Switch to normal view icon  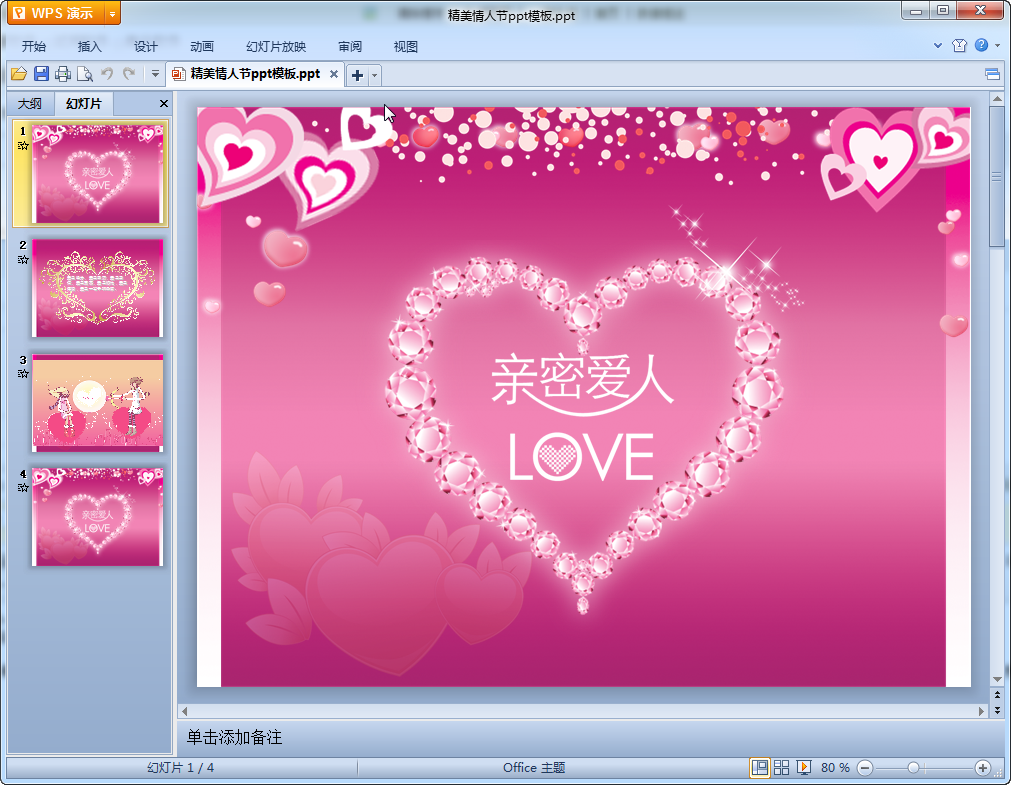click(760, 768)
